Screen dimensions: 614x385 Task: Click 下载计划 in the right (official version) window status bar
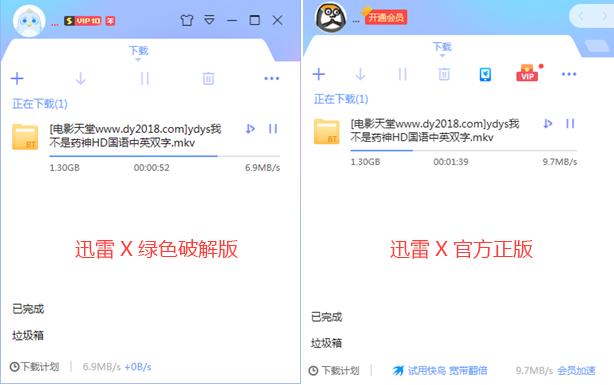pyautogui.click(x=334, y=371)
